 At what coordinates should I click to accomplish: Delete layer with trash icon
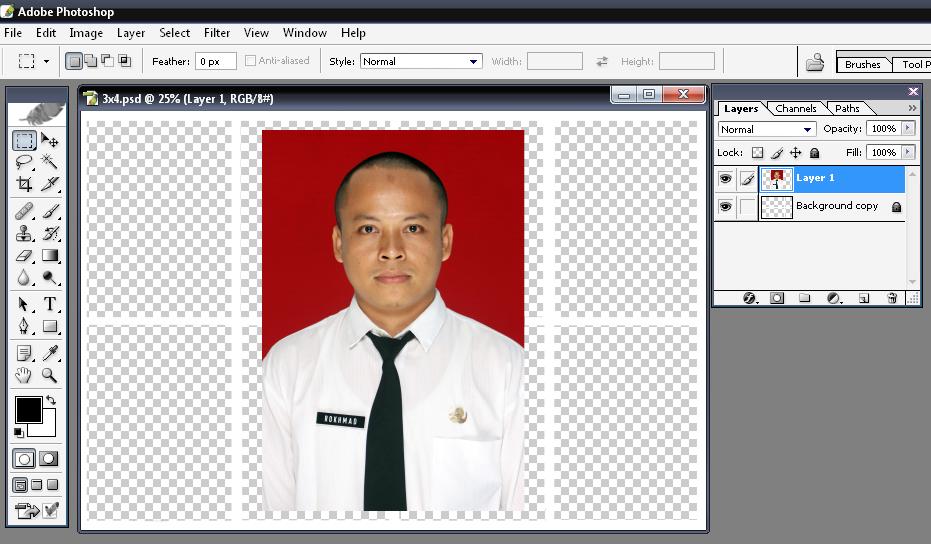click(x=892, y=298)
